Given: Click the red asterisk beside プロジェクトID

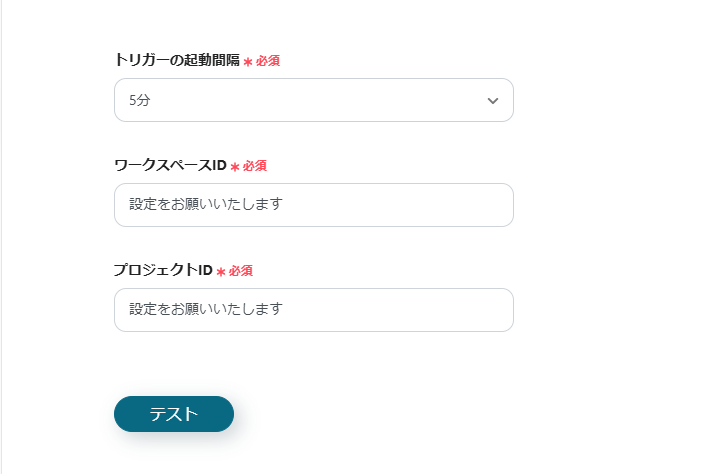Looking at the screenshot, I should pyautogui.click(x=221, y=272).
